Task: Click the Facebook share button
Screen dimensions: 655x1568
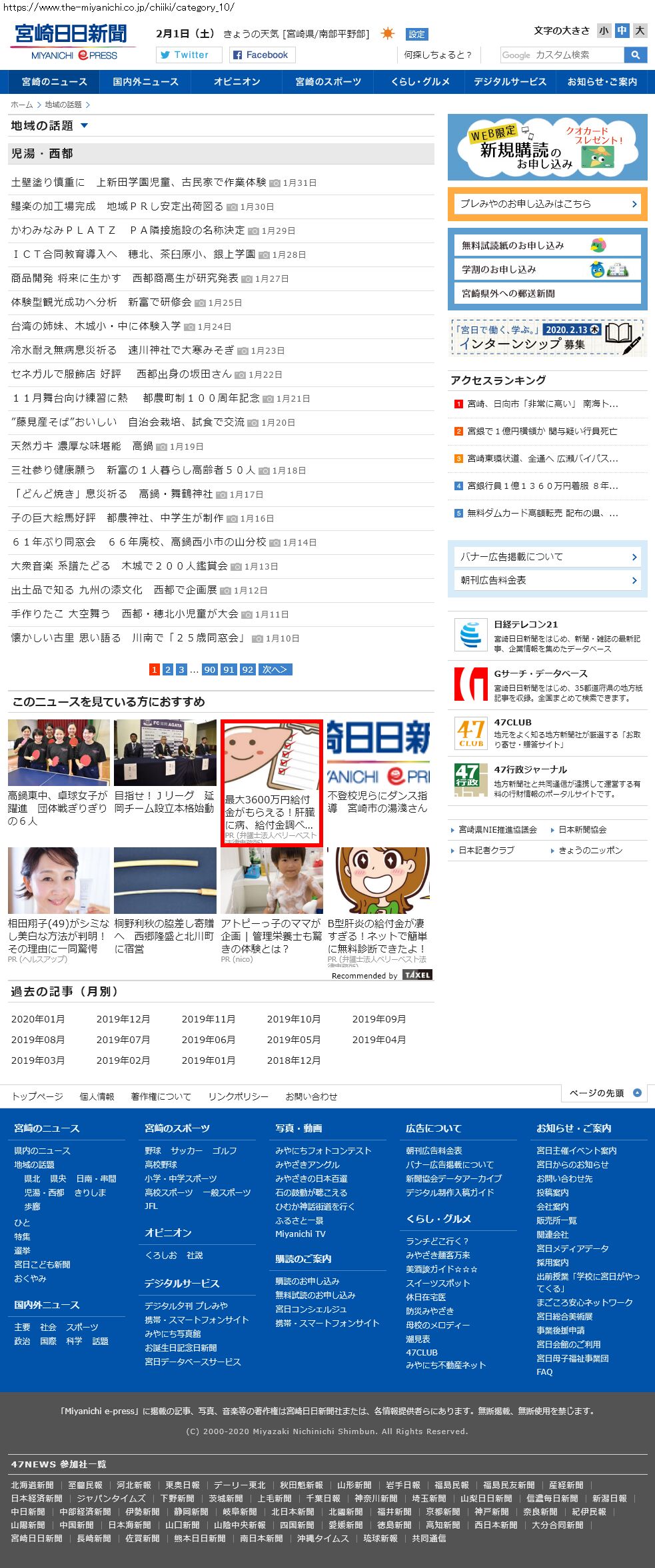Action: (x=259, y=55)
